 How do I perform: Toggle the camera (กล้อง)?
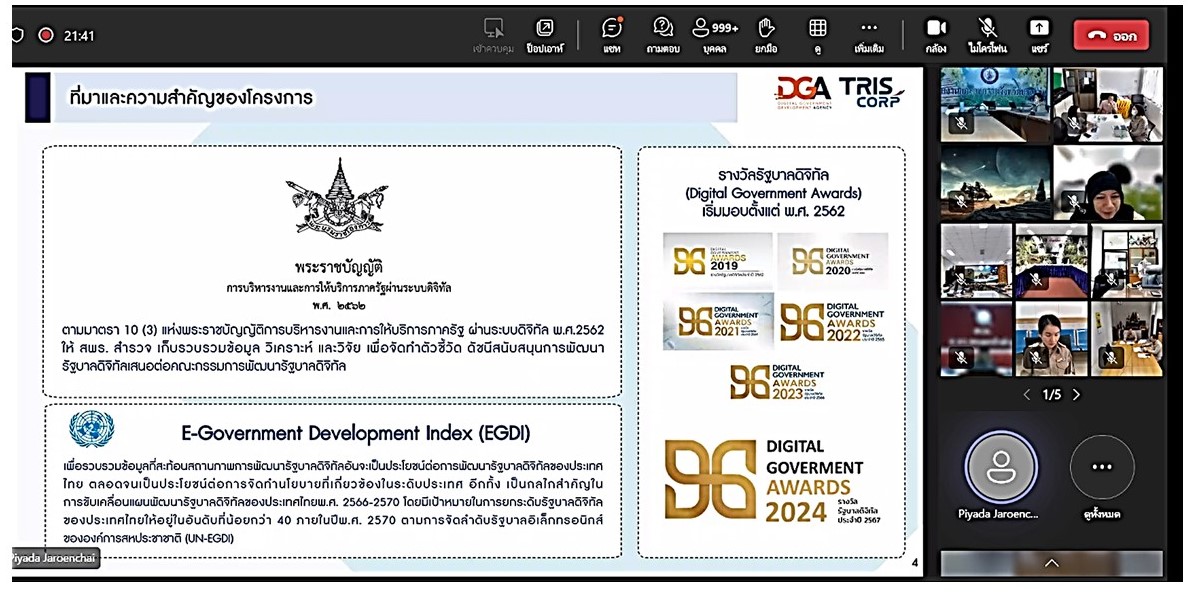[936, 35]
